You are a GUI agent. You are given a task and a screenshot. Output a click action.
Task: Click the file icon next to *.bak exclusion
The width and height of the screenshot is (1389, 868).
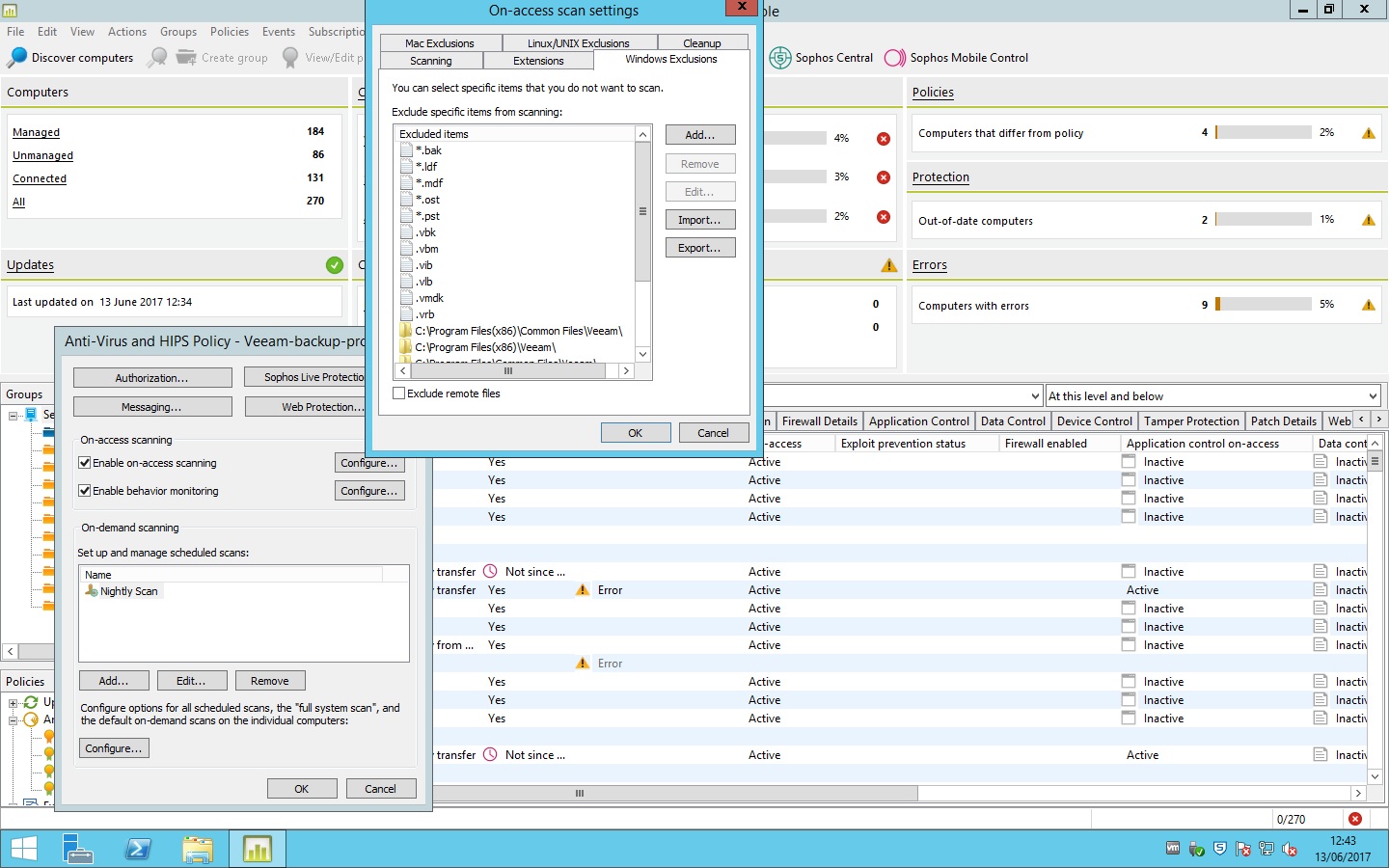coord(406,150)
